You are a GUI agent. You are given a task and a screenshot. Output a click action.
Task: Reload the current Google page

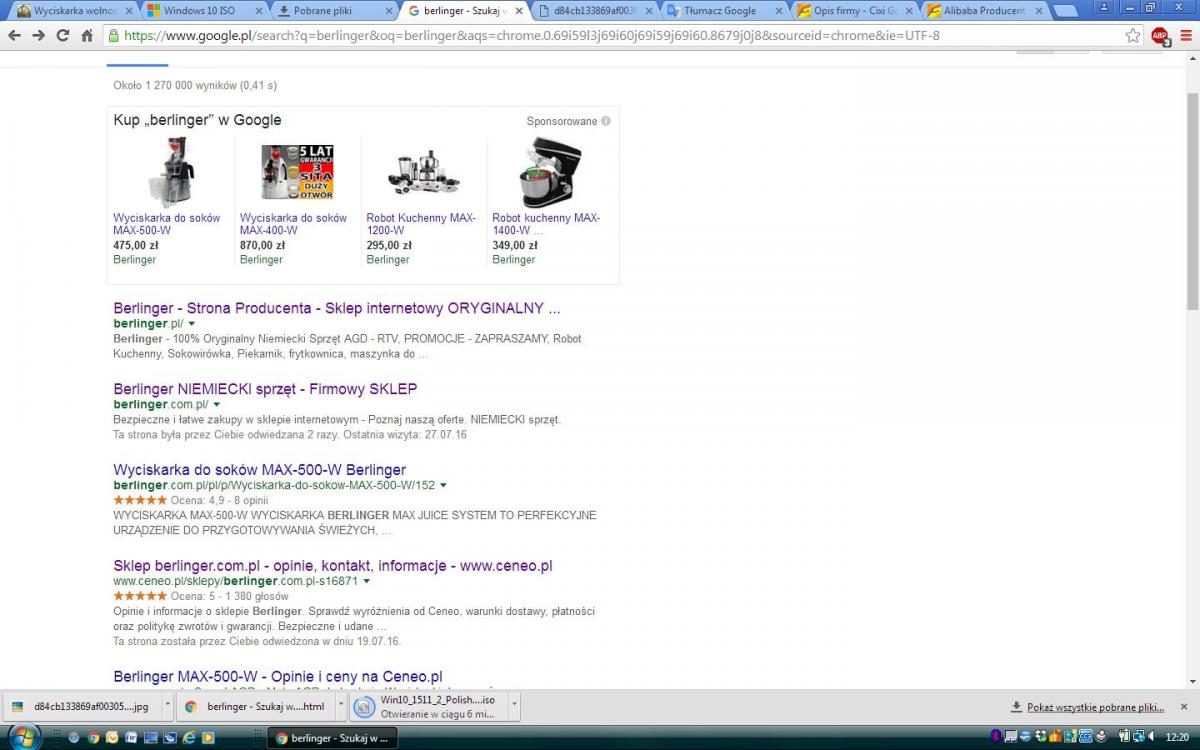(62, 35)
